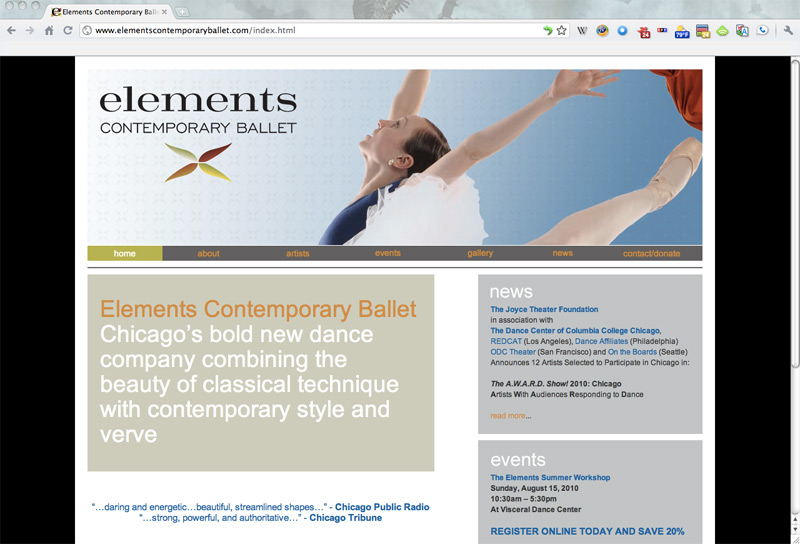This screenshot has width=800, height=544.
Task: Go to the browser home page icon
Action: 48,31
